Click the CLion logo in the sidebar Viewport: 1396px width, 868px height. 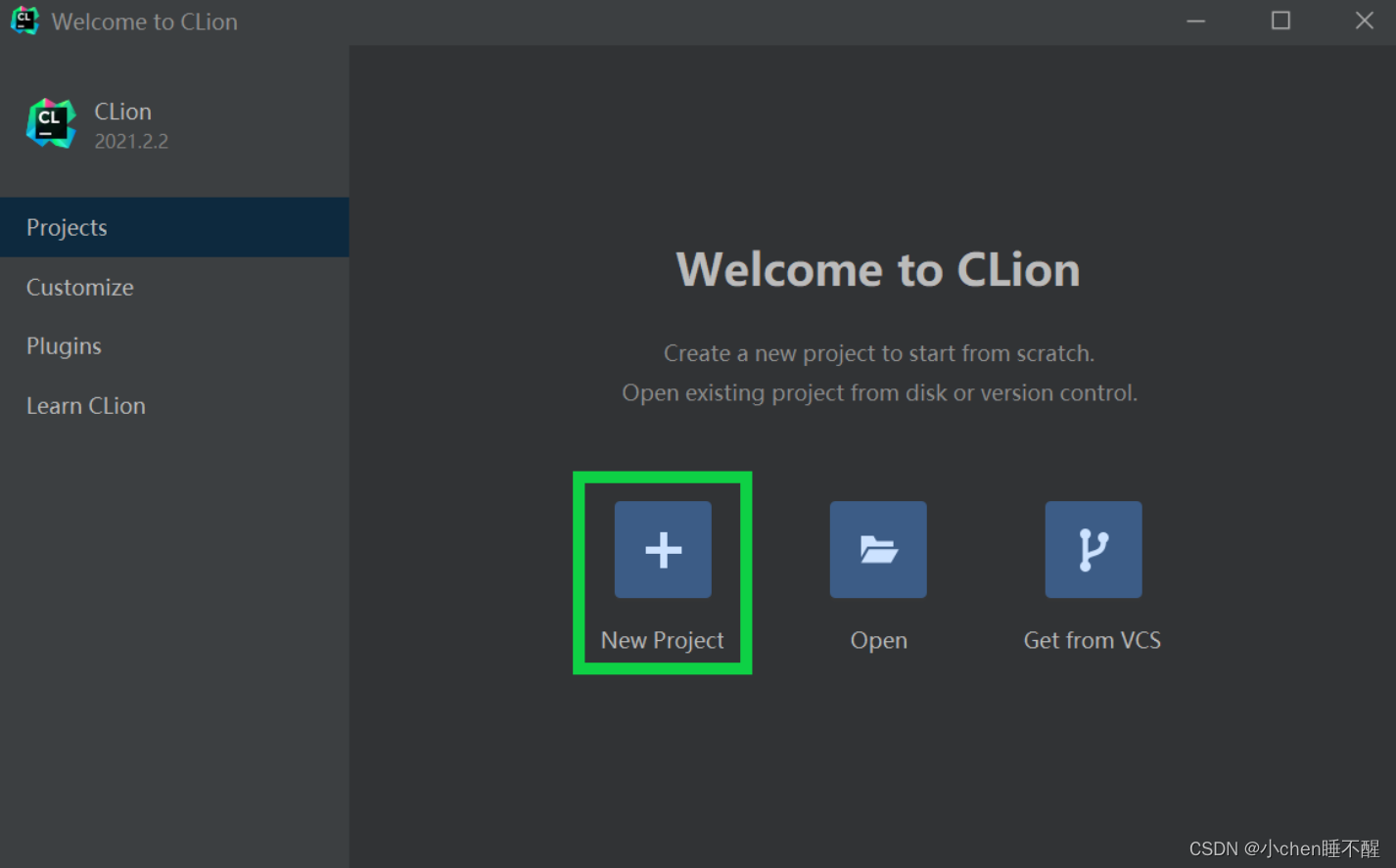(51, 124)
